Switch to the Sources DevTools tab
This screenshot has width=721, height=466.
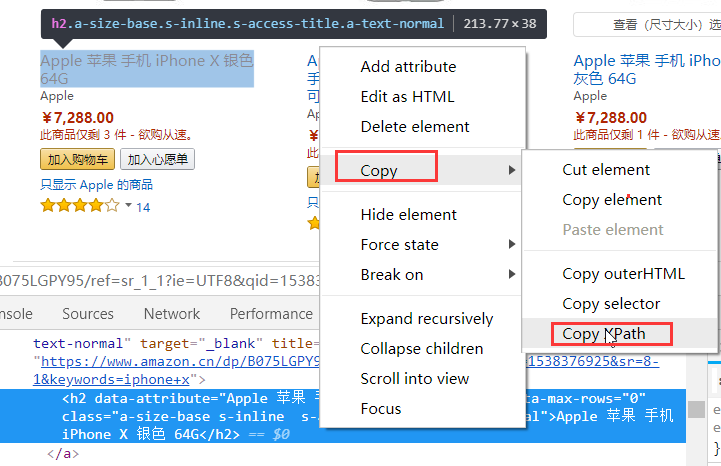point(88,314)
